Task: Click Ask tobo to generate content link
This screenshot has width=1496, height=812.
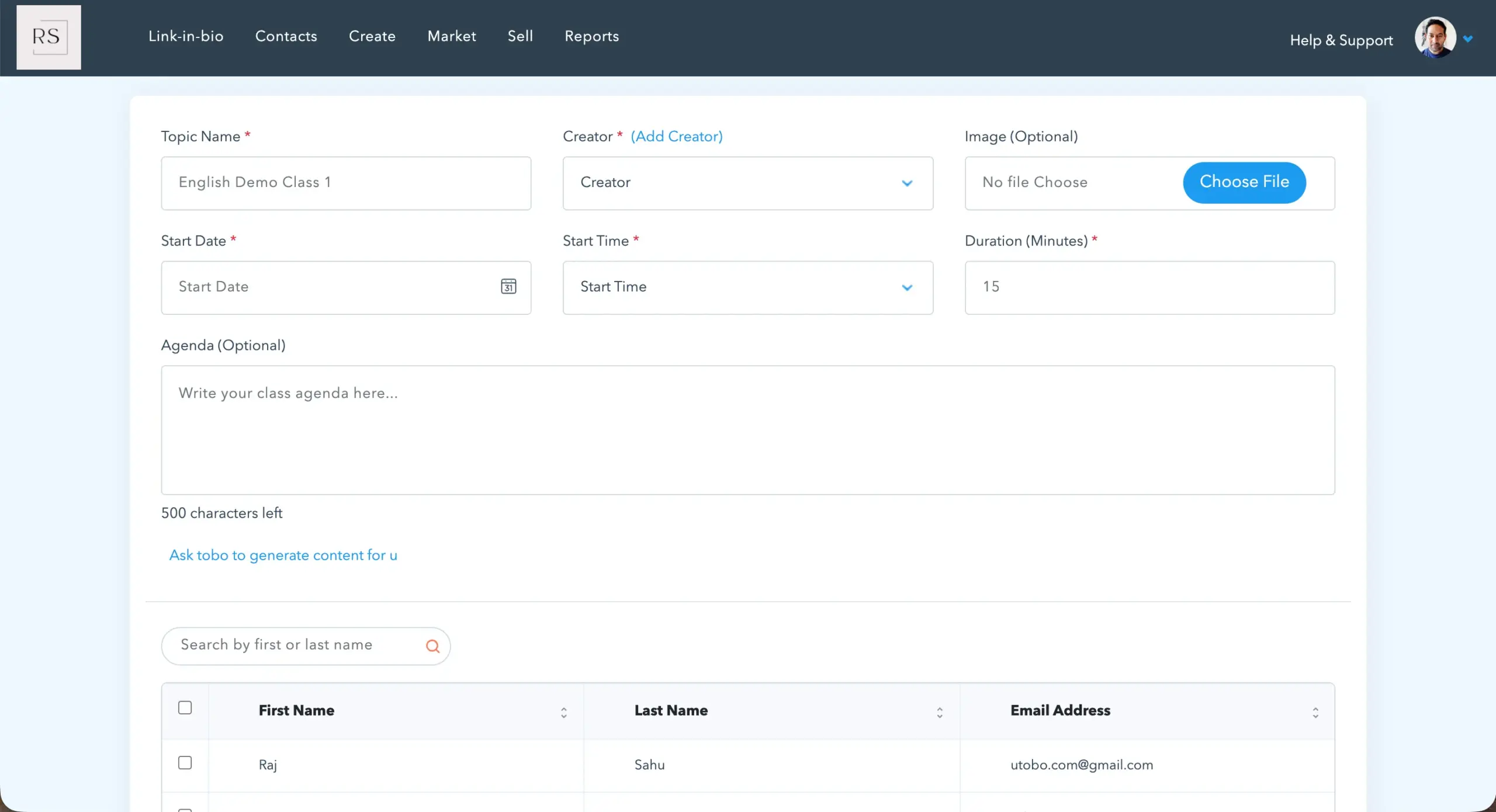Action: point(283,555)
